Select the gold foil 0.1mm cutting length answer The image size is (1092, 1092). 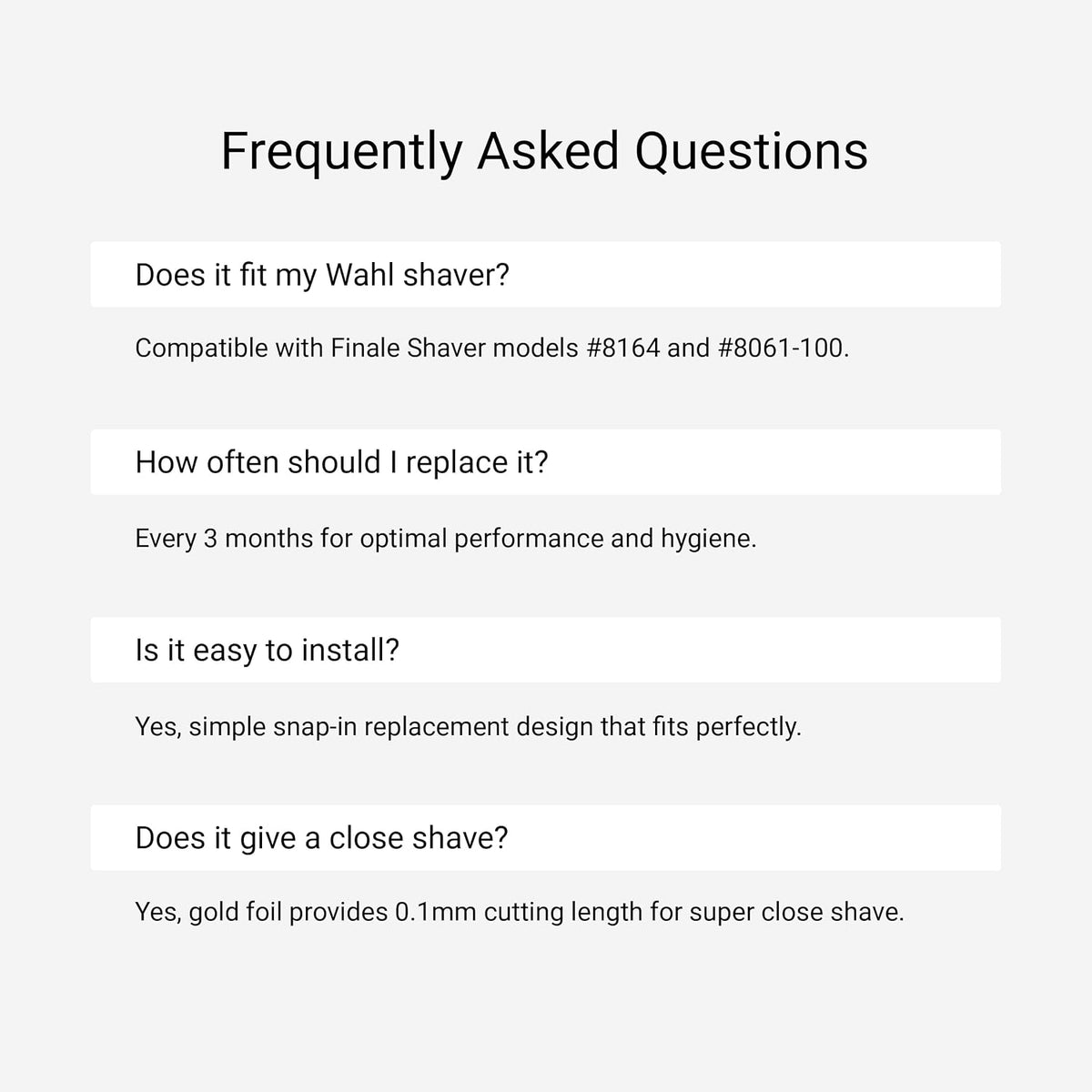[520, 912]
